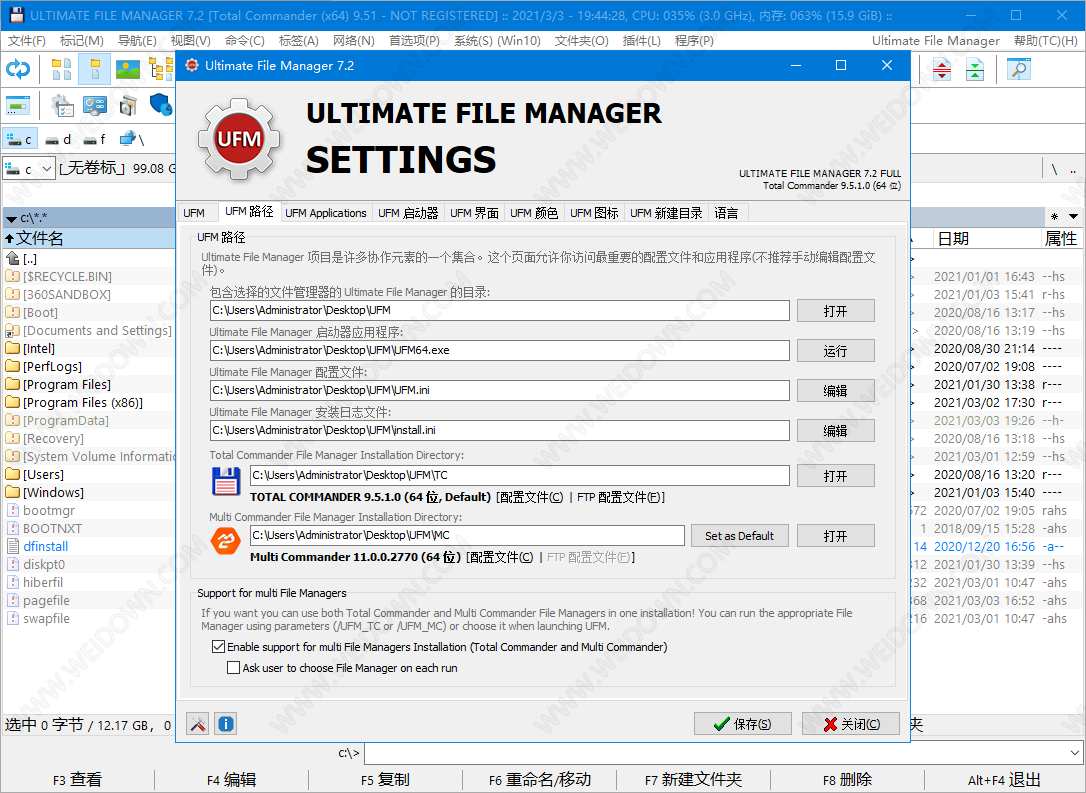
Task: Click the UFM.ini config path field
Action: click(x=499, y=390)
